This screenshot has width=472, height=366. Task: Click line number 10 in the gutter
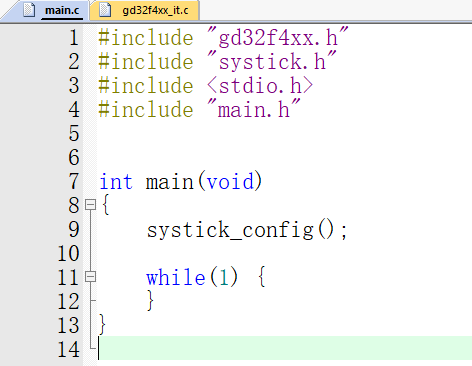pyautogui.click(x=68, y=253)
